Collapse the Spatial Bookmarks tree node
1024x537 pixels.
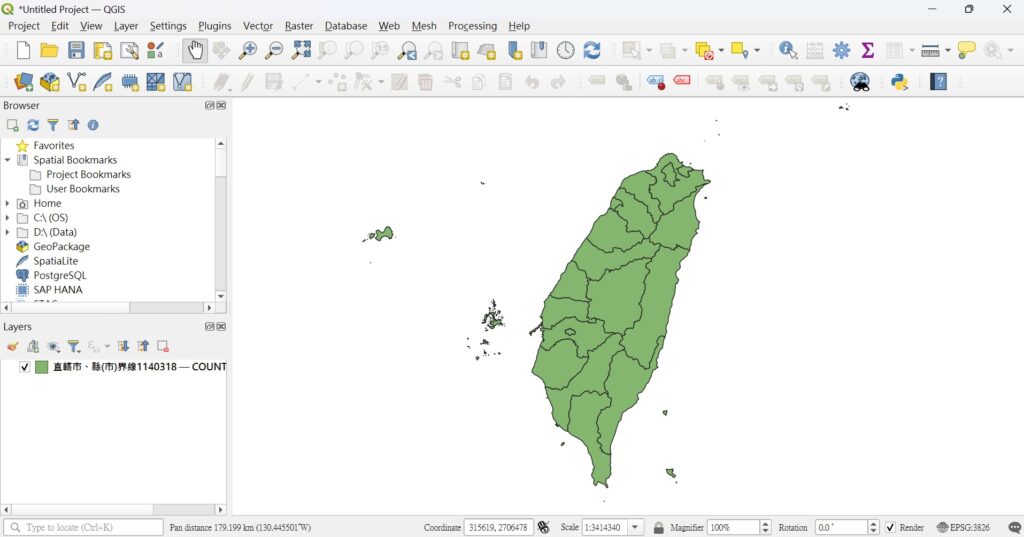(8, 160)
